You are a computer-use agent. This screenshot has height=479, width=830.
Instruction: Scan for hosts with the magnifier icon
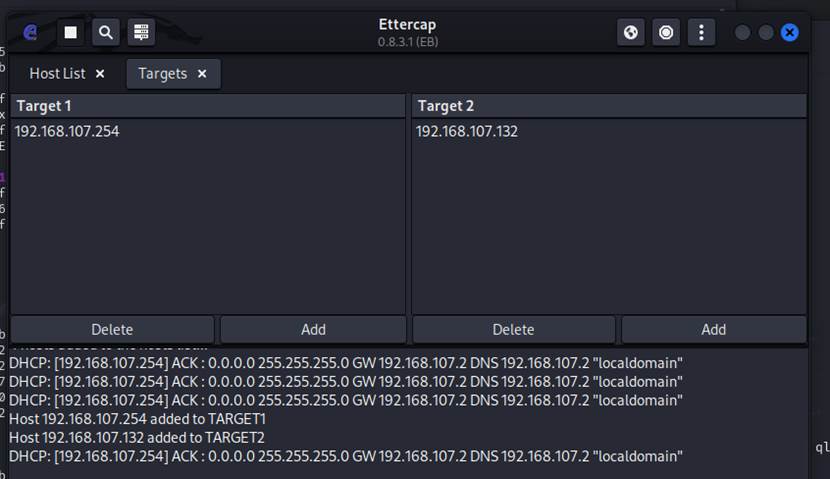pos(106,32)
